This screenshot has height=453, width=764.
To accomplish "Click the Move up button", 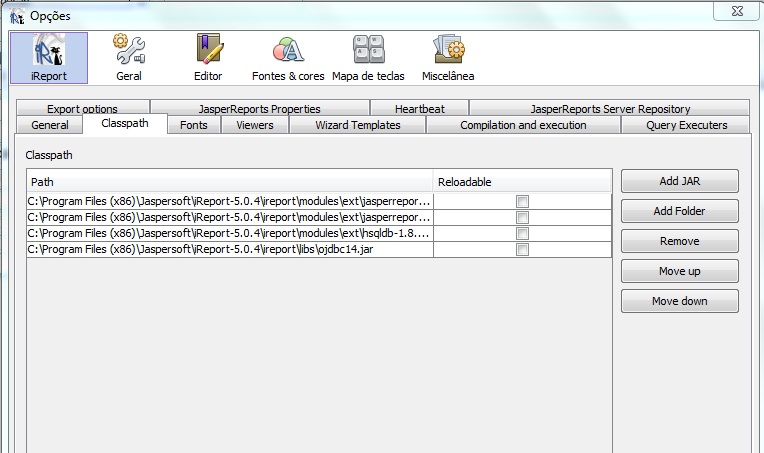I will pos(679,271).
